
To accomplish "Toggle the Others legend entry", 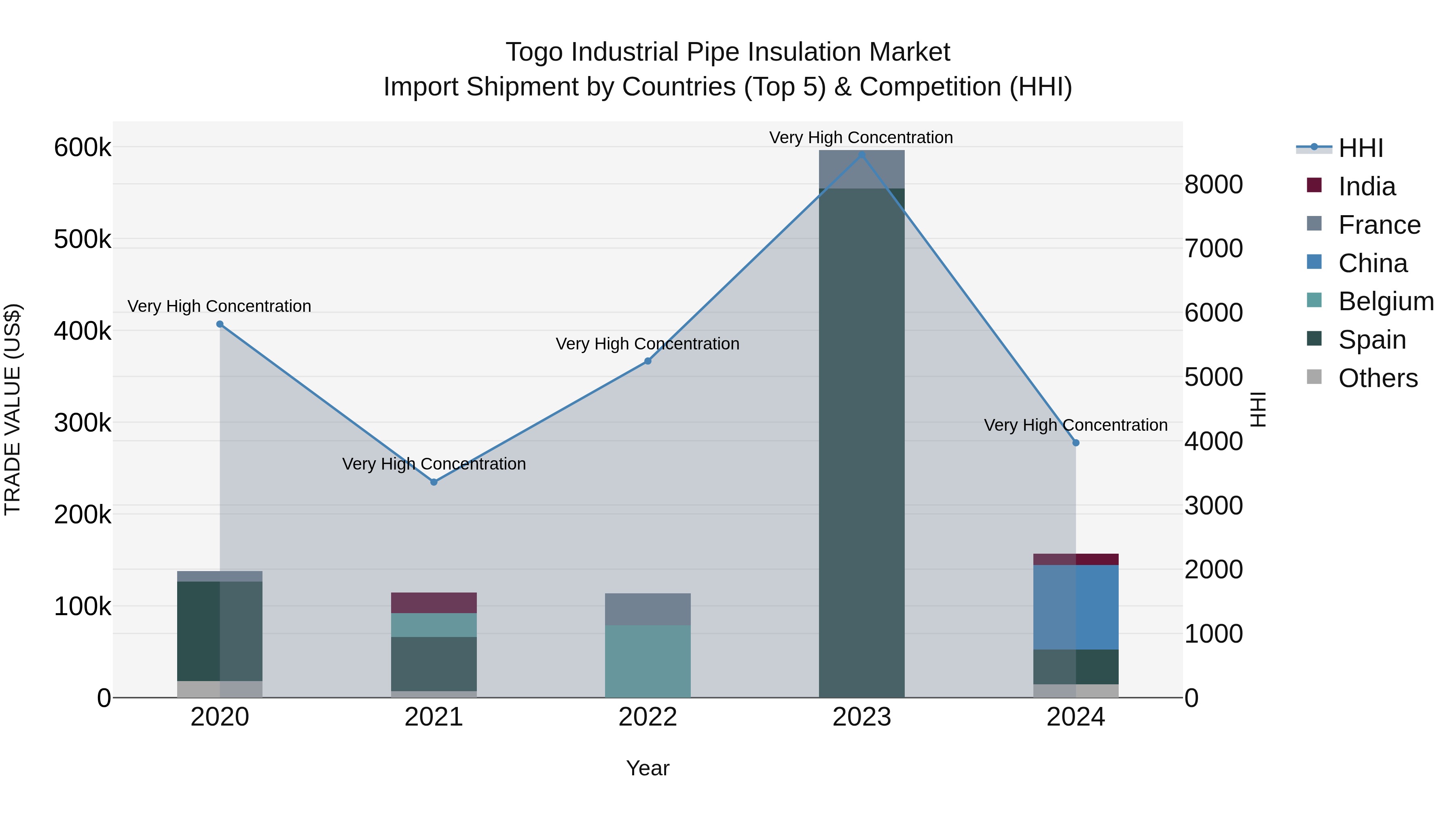I will [x=1363, y=378].
